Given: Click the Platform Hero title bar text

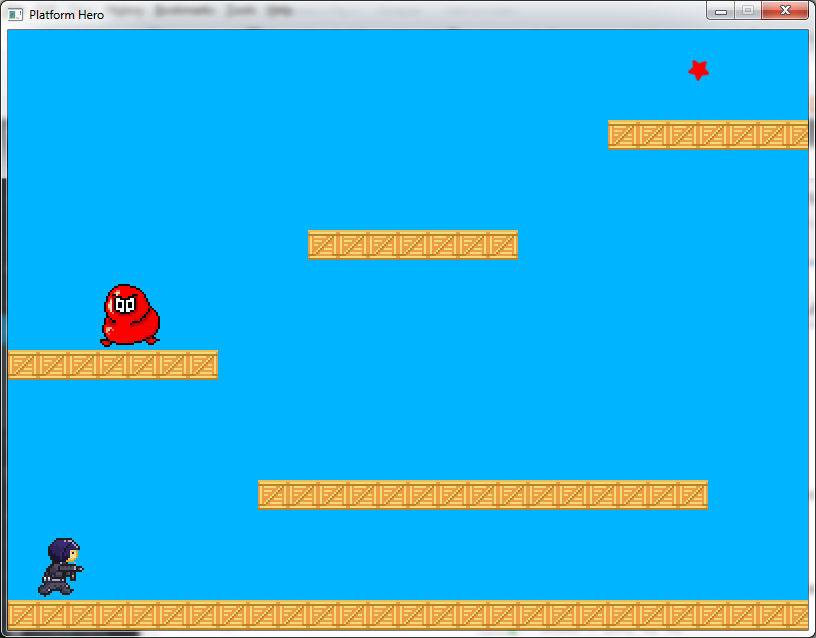Looking at the screenshot, I should coord(67,15).
